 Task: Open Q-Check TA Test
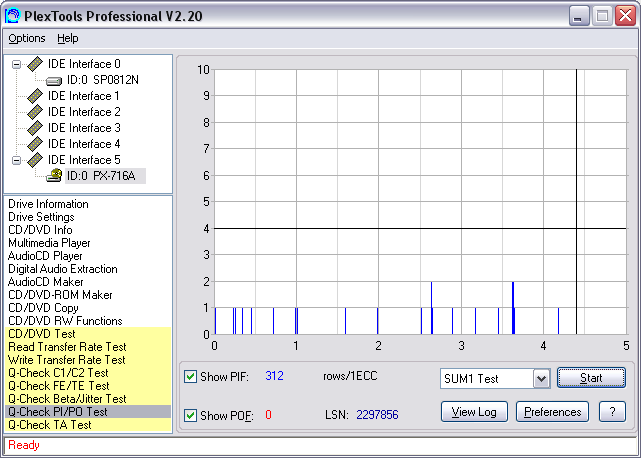click(50, 425)
